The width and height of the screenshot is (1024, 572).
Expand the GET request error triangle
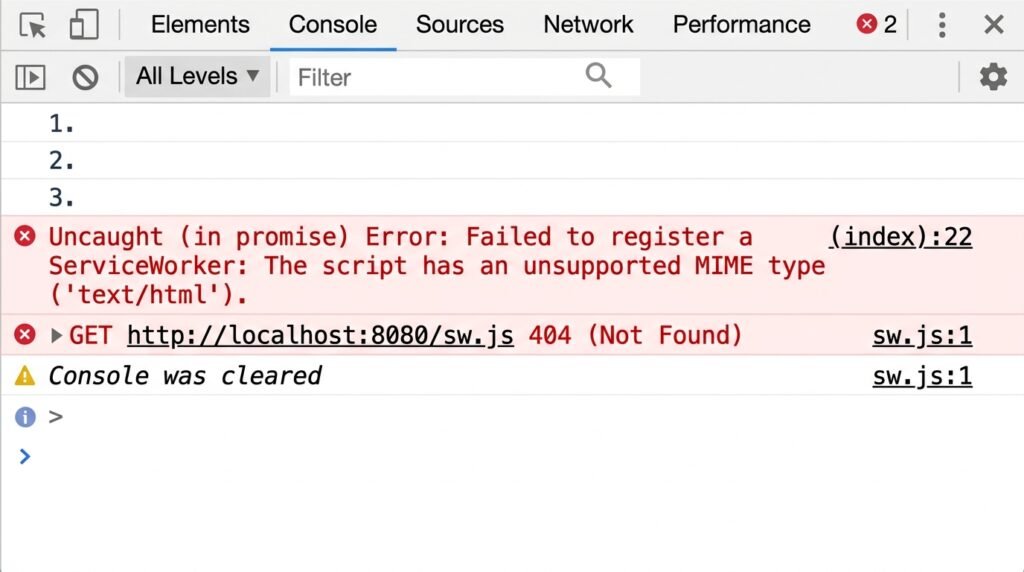tap(56, 336)
